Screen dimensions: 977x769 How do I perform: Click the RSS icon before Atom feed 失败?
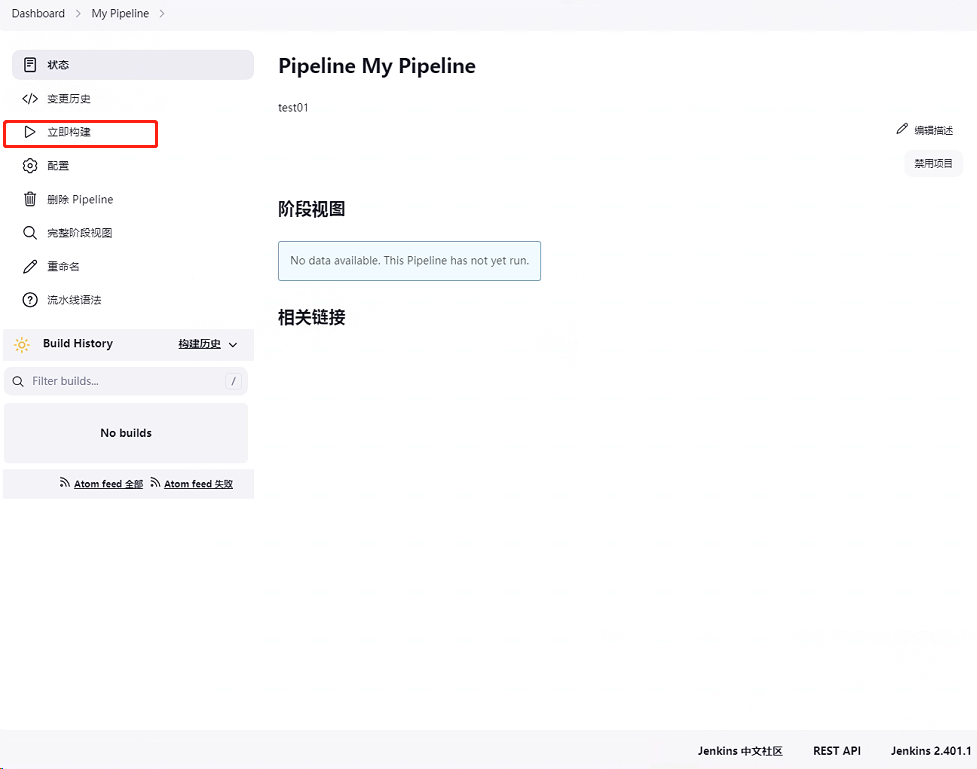point(155,483)
